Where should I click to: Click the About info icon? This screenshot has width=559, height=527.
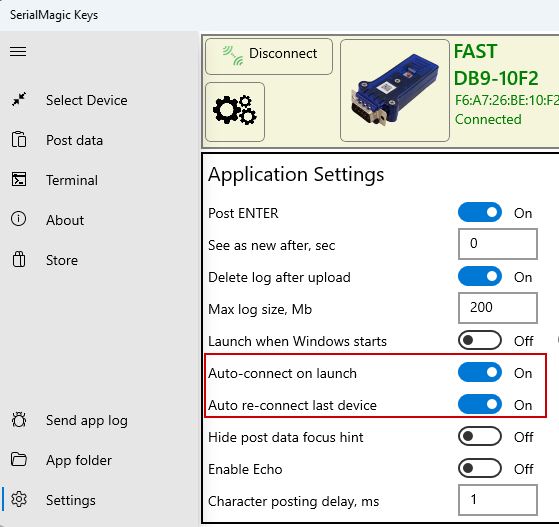pyautogui.click(x=19, y=219)
